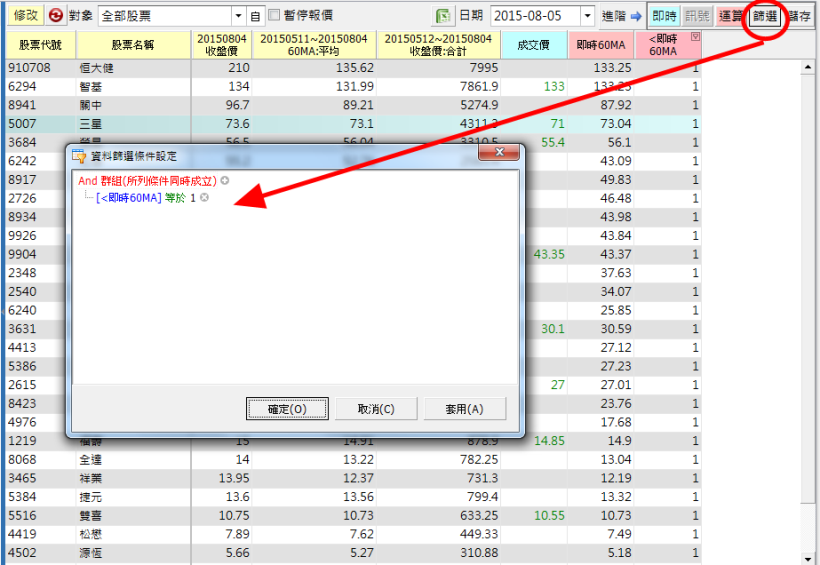Toggle the 即時 button in toolbar

point(663,16)
